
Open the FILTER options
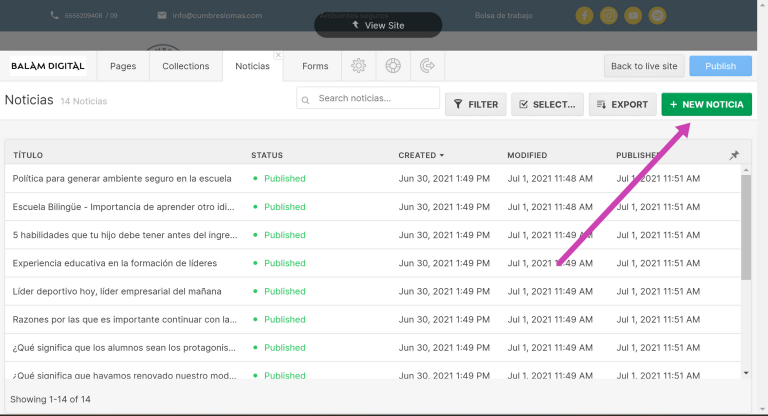tap(476, 104)
